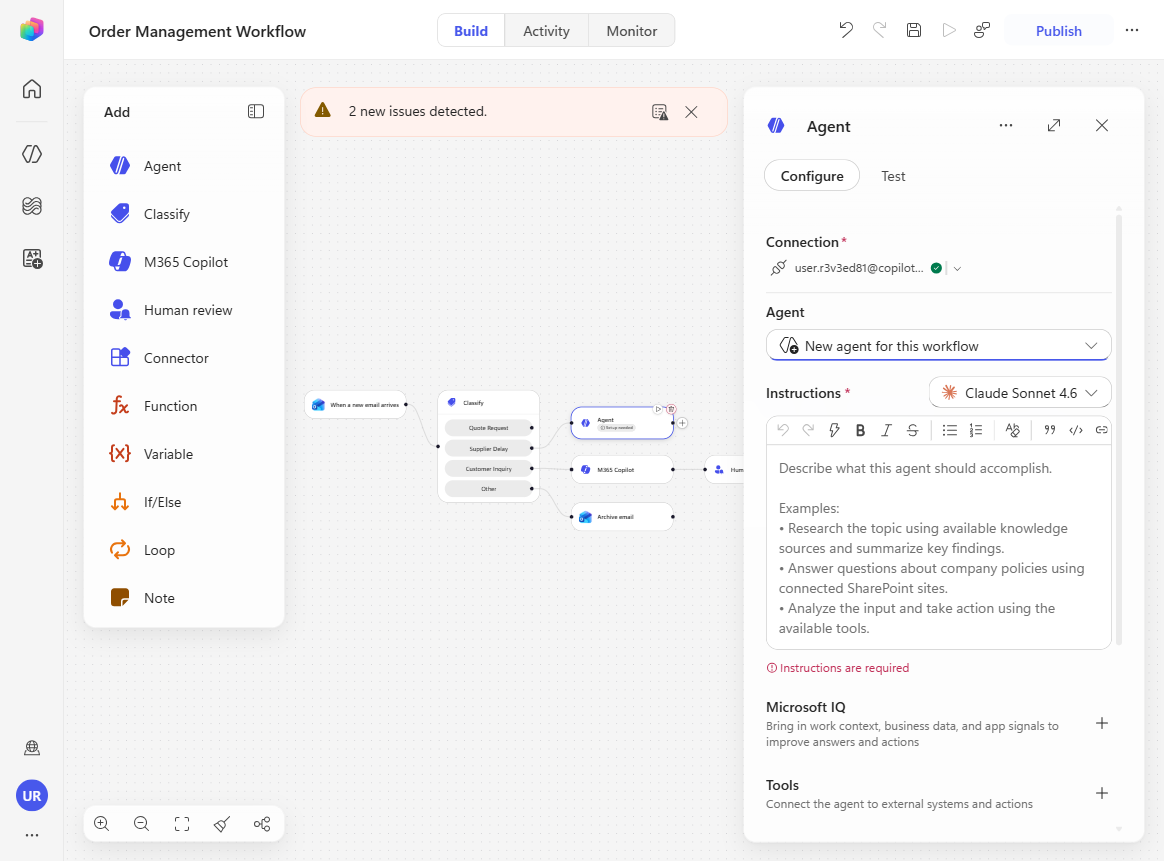The height and width of the screenshot is (861, 1164).
Task: Undo the last workflow change
Action: pyautogui.click(x=846, y=30)
